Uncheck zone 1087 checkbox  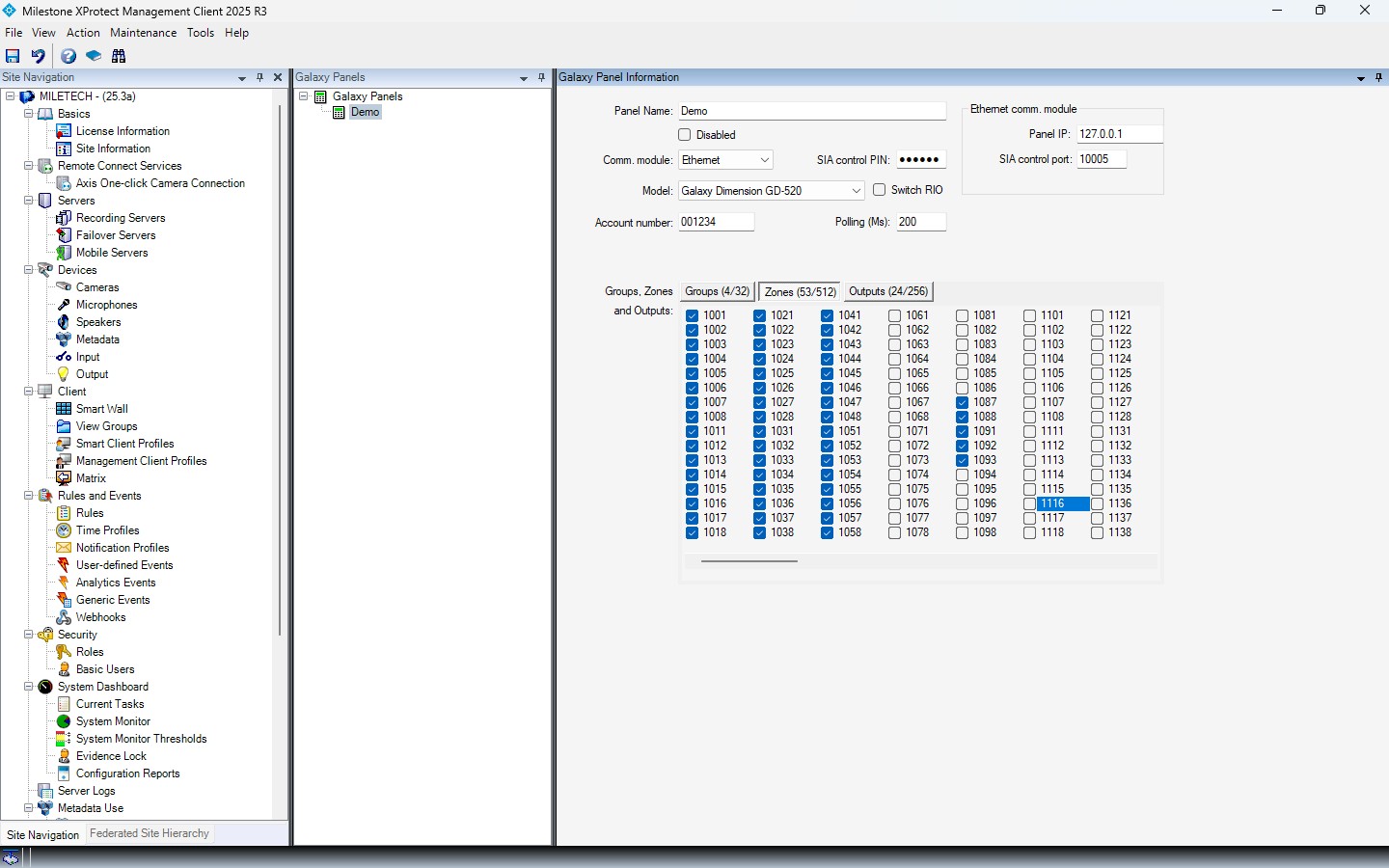coord(962,402)
